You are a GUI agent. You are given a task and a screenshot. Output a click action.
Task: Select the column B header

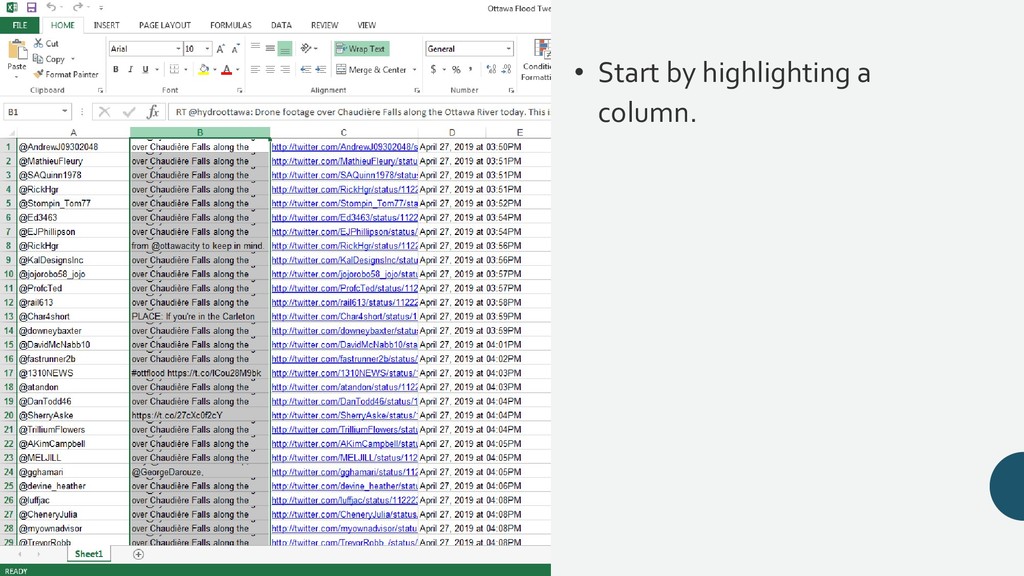200,132
